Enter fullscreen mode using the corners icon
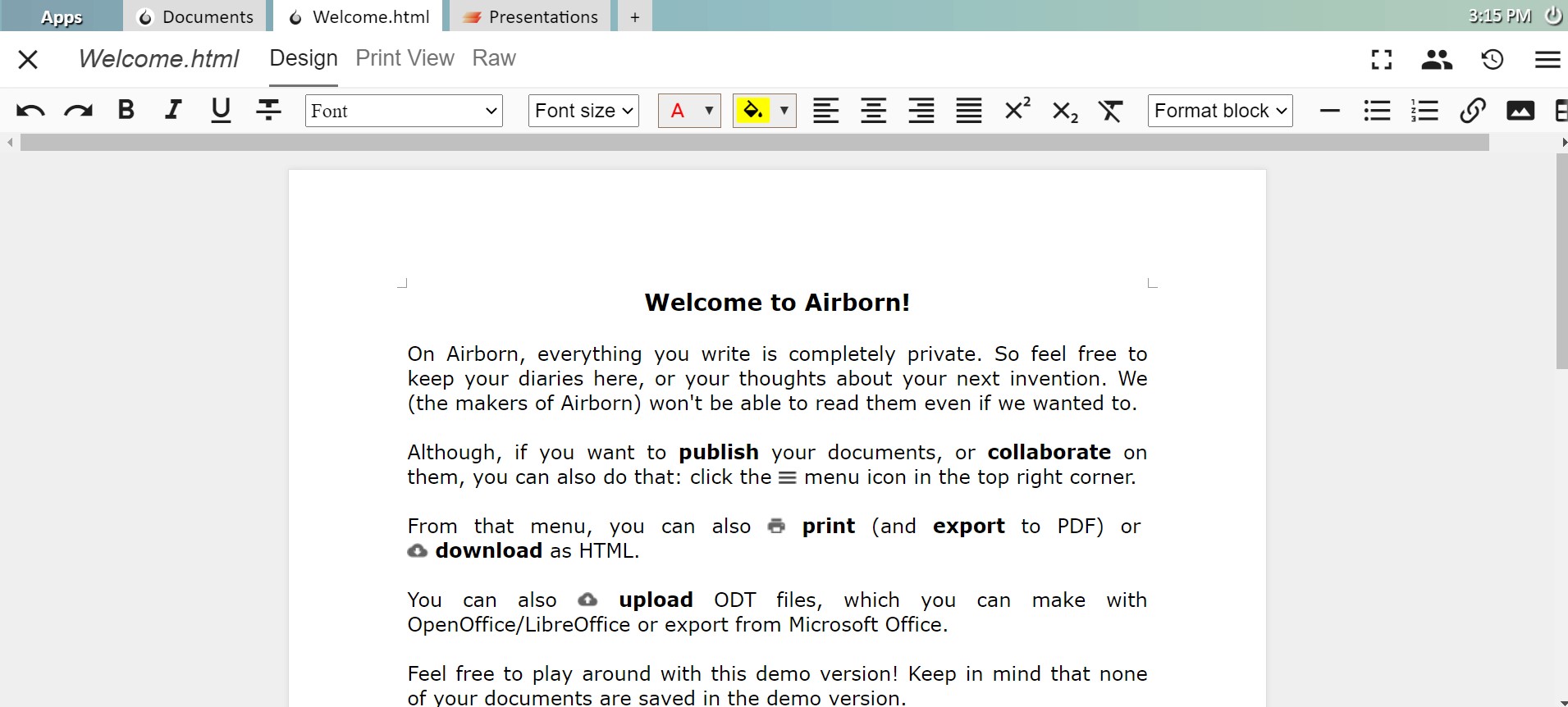Screen dimensions: 1568x707 [1382, 59]
